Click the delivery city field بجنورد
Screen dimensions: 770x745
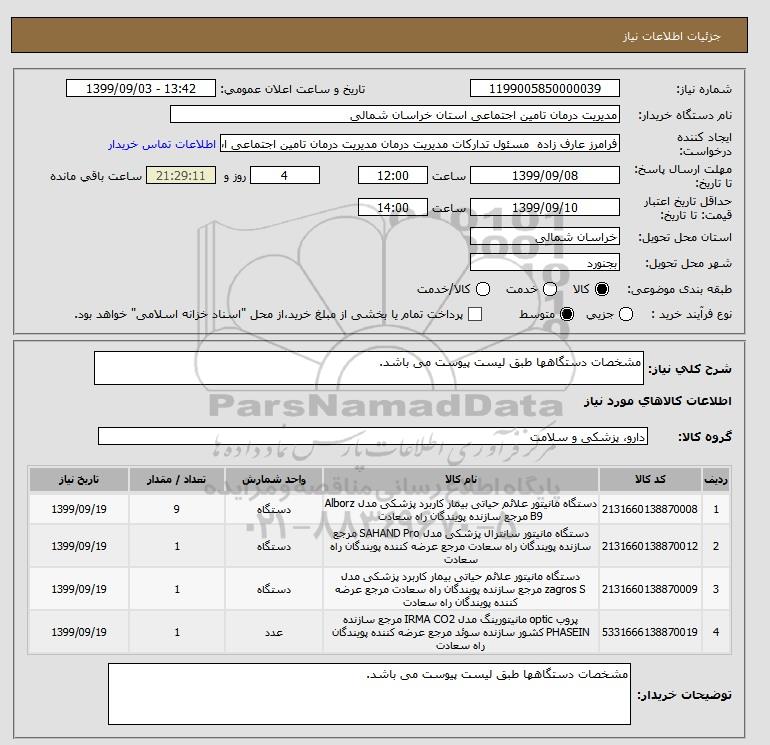point(545,263)
